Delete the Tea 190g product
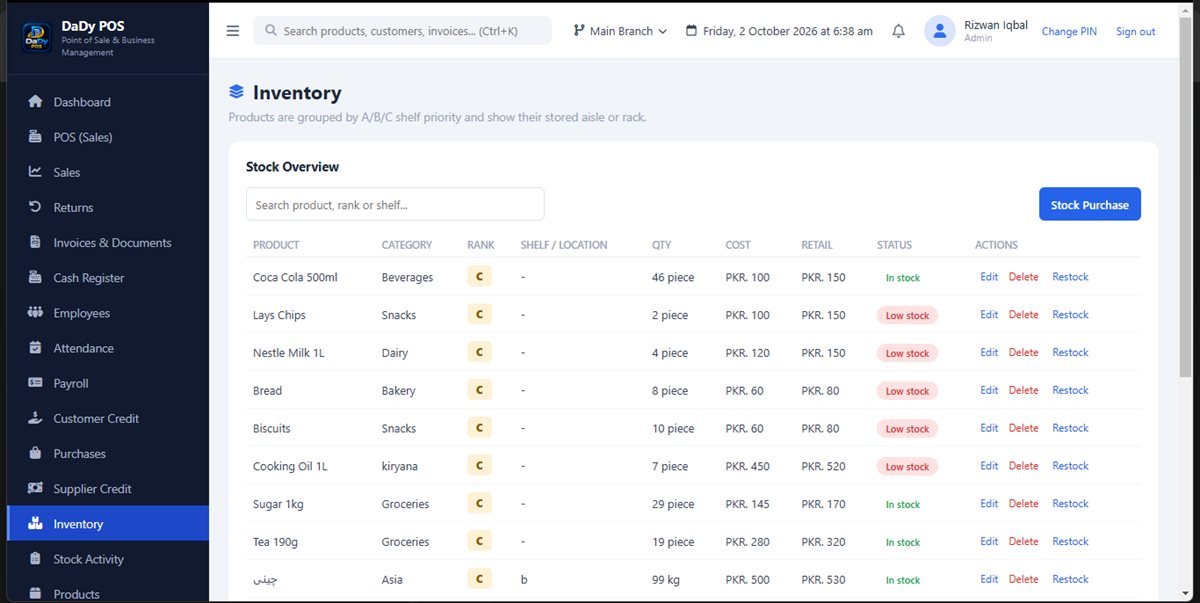1200x603 pixels. [1023, 541]
